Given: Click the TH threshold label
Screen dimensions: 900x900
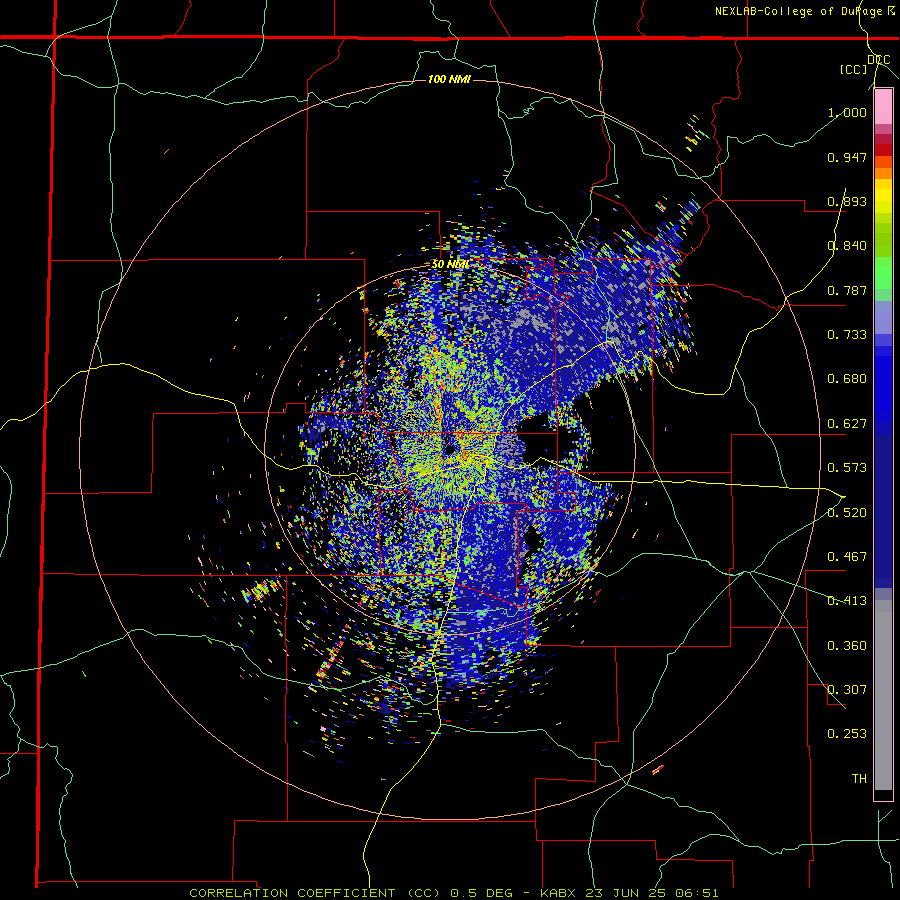Looking at the screenshot, I should pos(859,779).
